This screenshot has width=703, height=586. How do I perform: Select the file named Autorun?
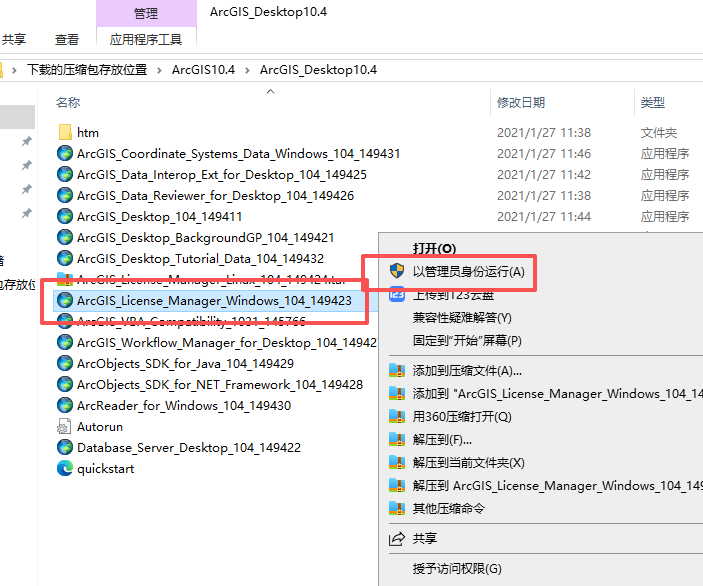[100, 426]
